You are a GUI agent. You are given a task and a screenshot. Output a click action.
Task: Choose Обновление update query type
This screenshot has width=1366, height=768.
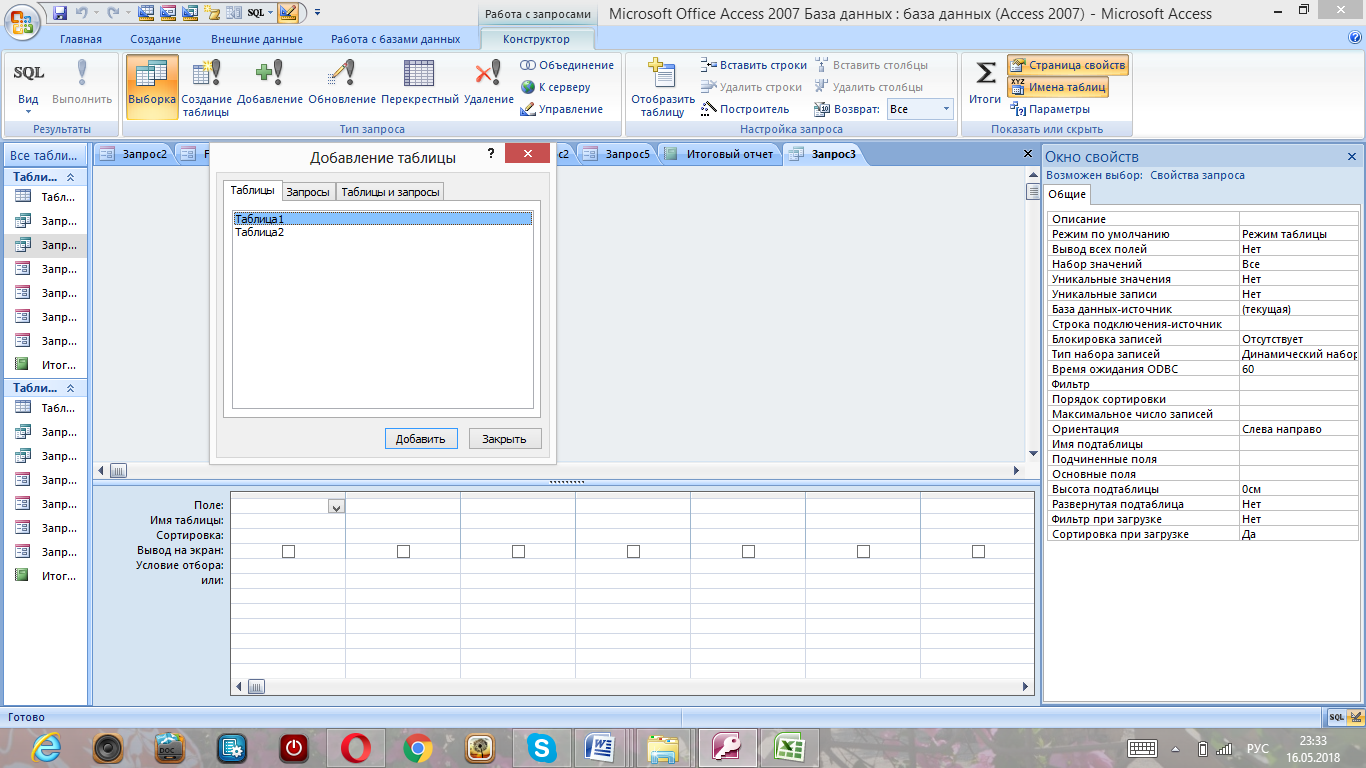click(342, 84)
